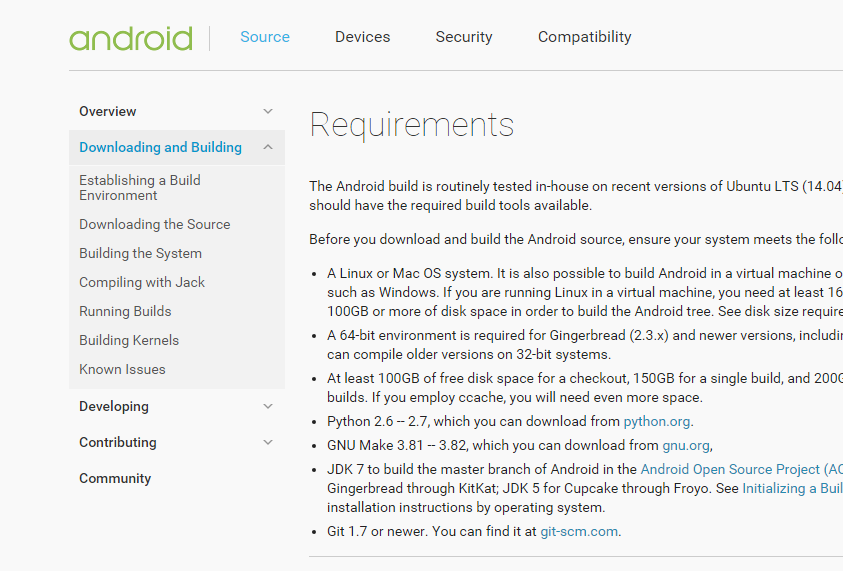843x571 pixels.
Task: Expand the Contributing section chevron
Action: coord(268,442)
